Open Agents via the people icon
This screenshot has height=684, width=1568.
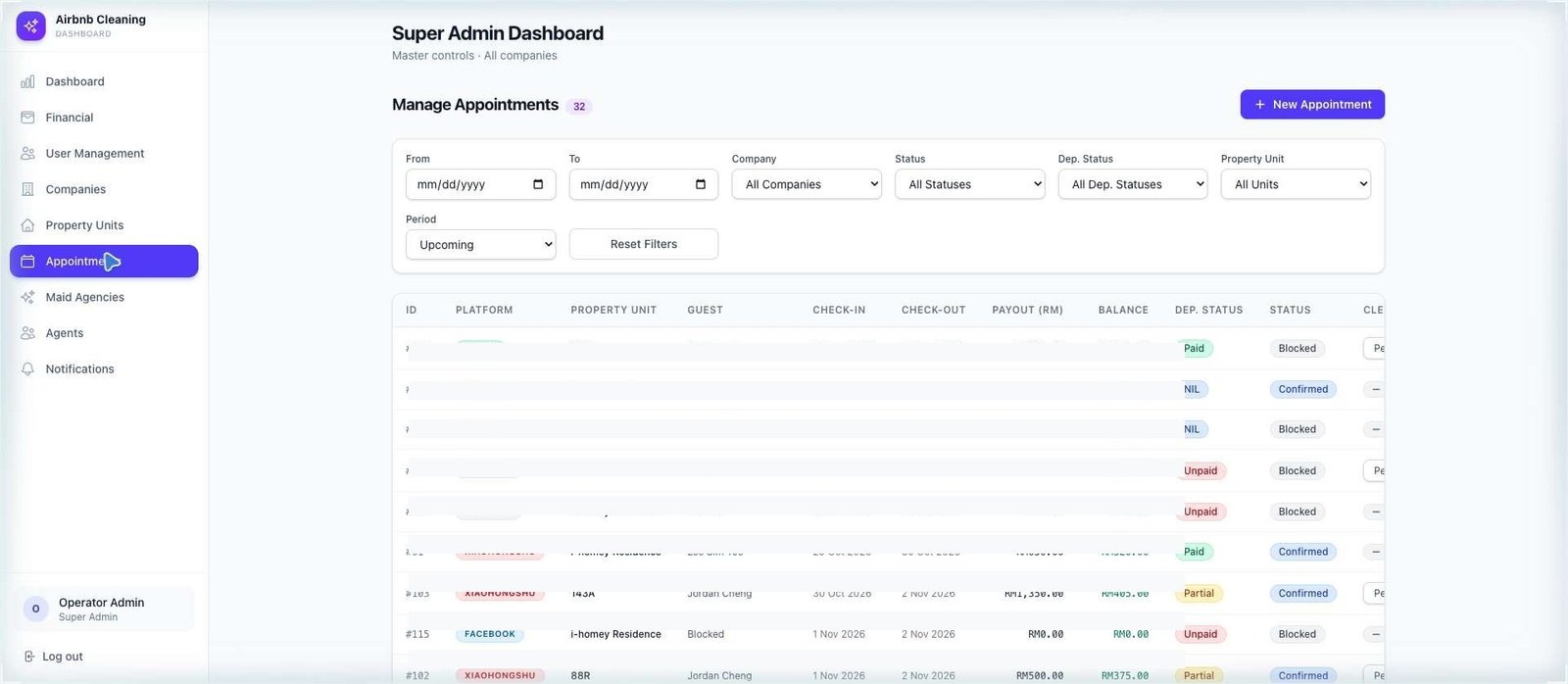pyautogui.click(x=27, y=333)
